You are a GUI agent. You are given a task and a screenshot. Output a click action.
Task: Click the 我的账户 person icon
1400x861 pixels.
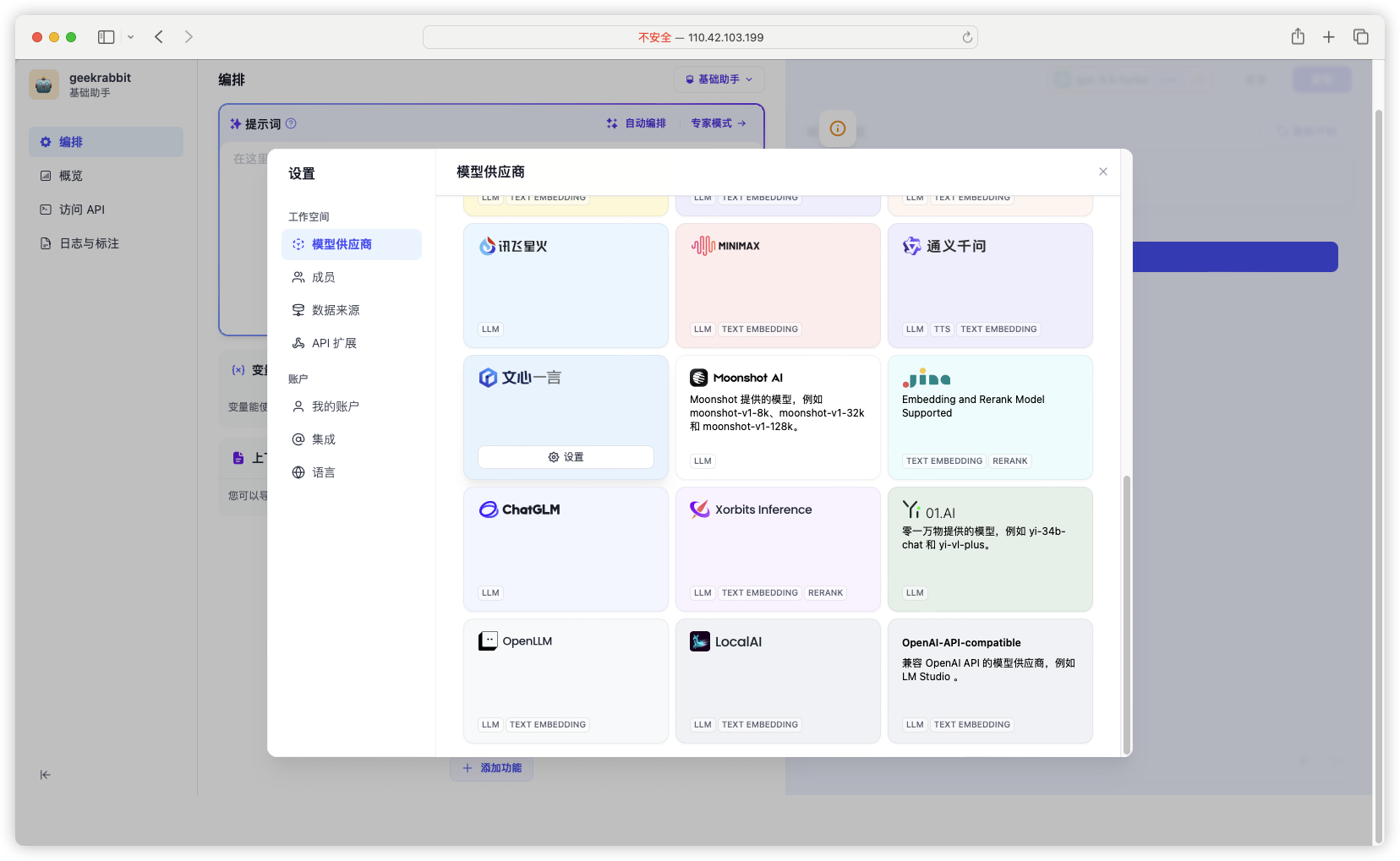[x=298, y=406]
